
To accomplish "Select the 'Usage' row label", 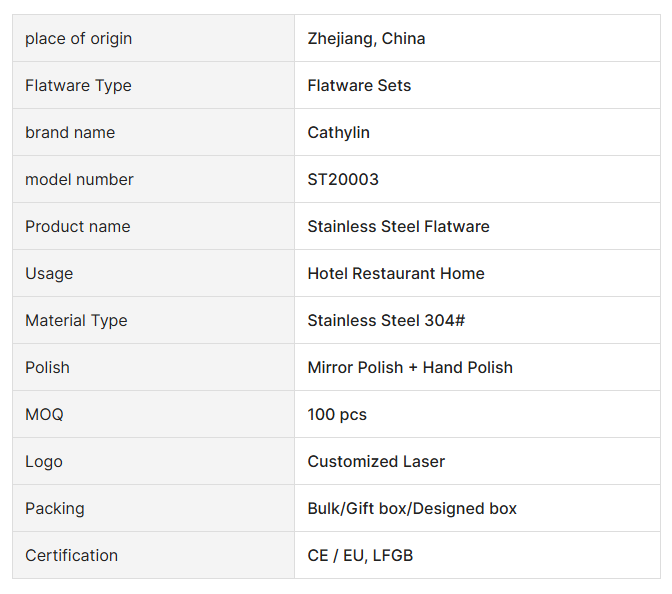I will [49, 274].
